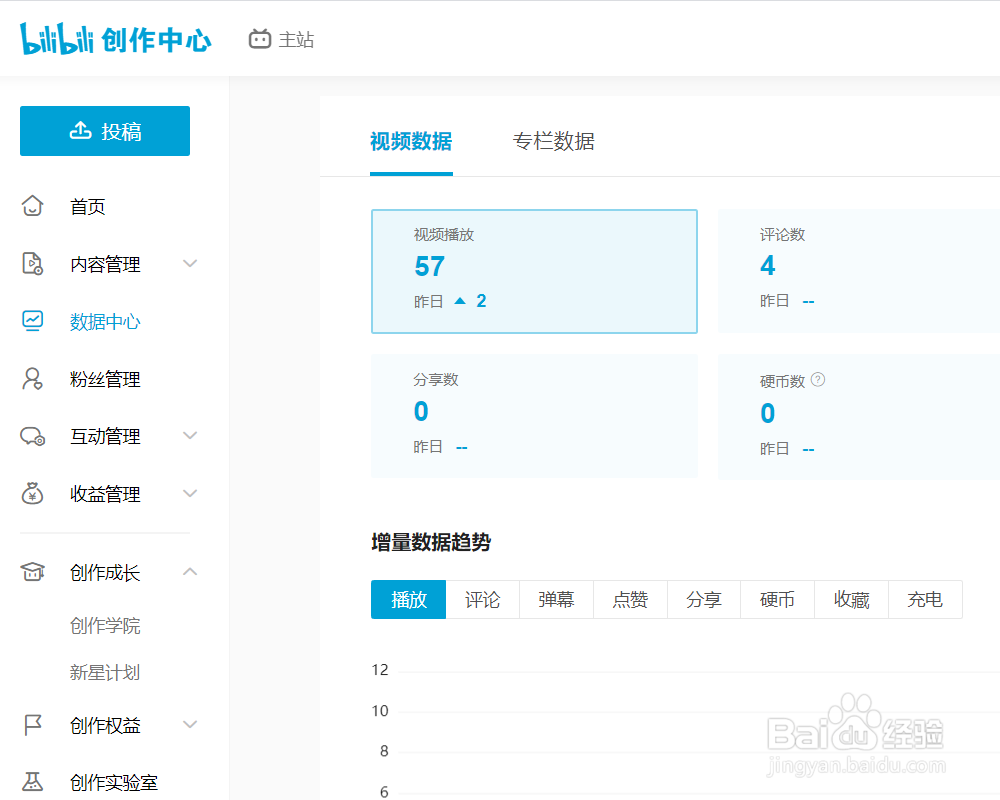Click the bilibili 创作中心 logo
The height and width of the screenshot is (800, 1000).
click(x=116, y=40)
